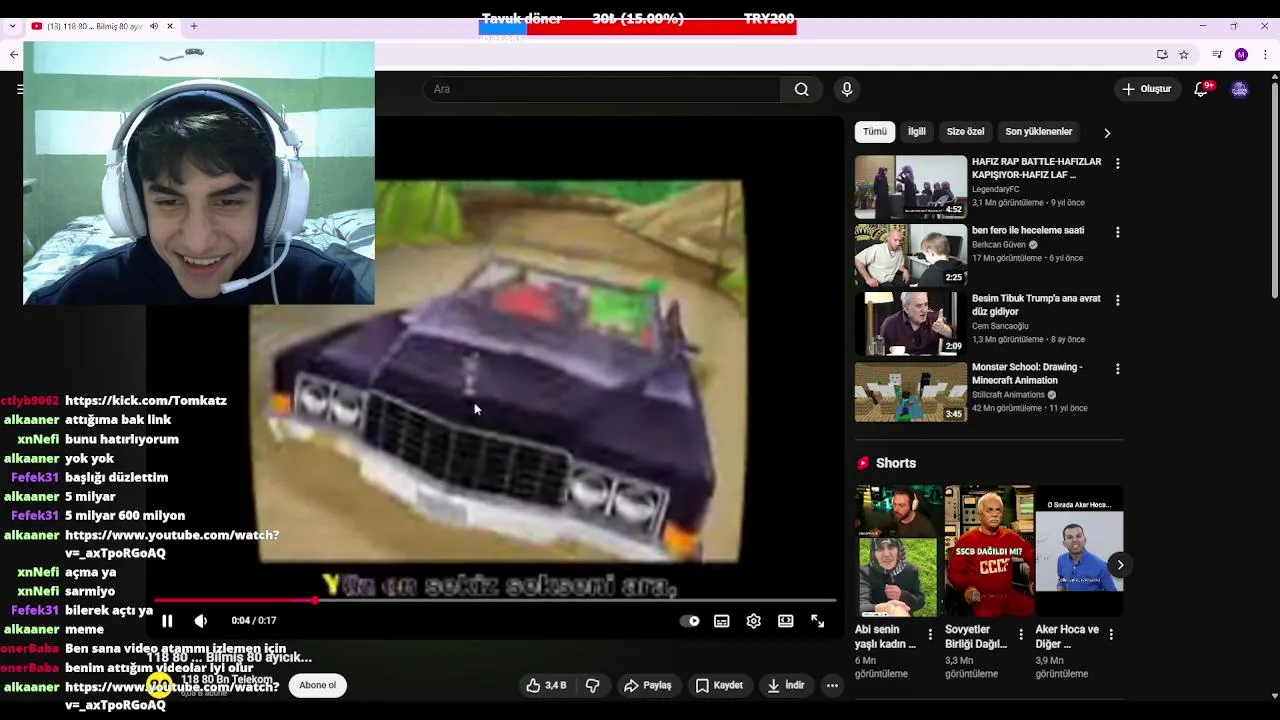Open ben fero ile heceleme saati video
Screen dimensions: 1280x720
point(911,255)
